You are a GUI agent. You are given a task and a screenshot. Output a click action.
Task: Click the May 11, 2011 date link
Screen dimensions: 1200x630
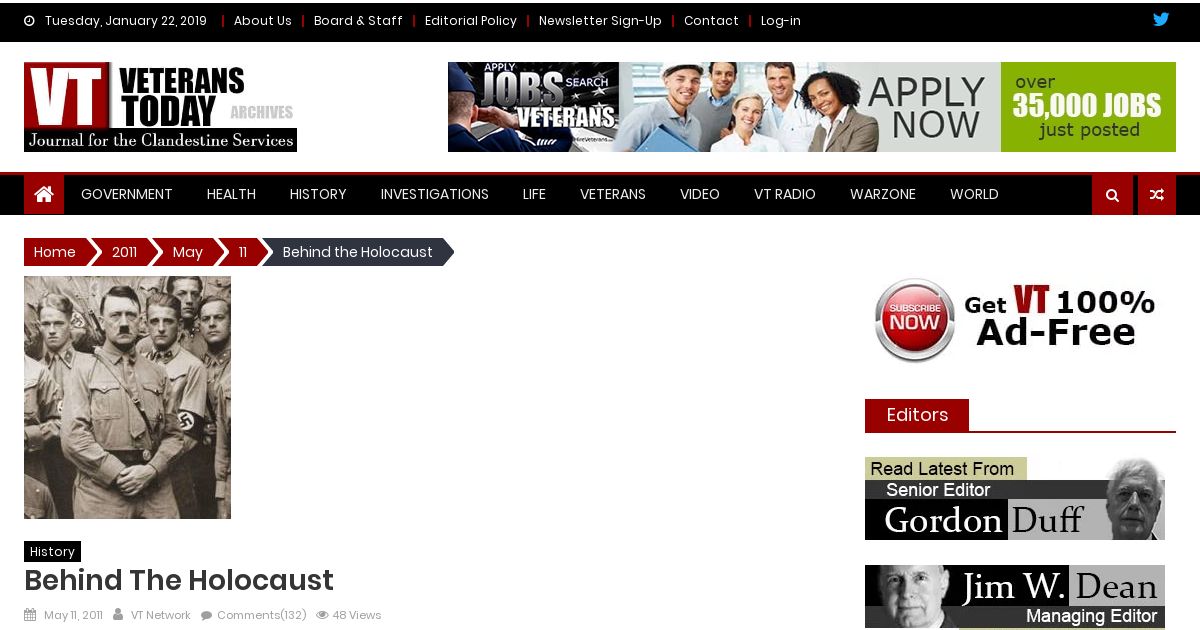coord(73,615)
